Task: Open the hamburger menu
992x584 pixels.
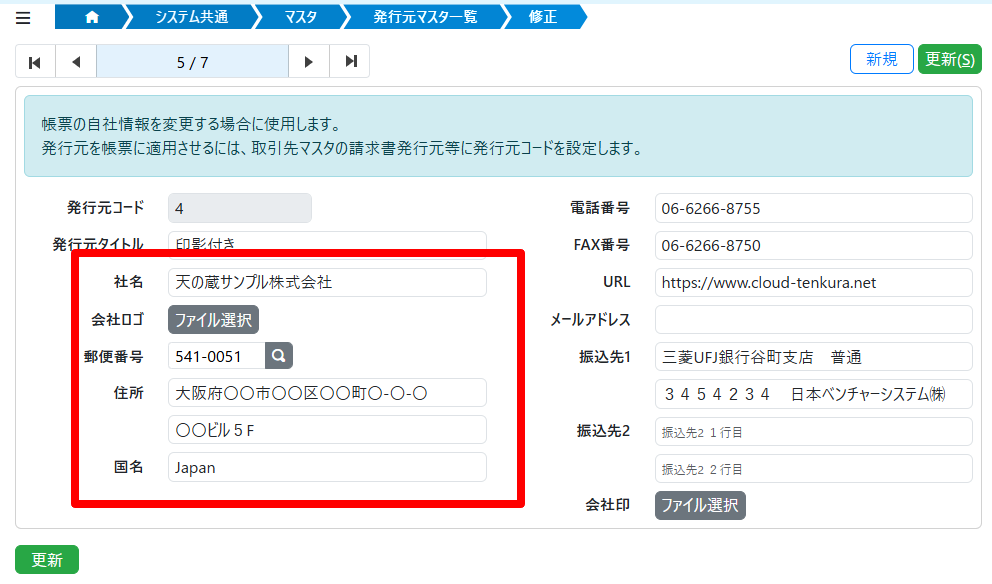Action: click(x=23, y=18)
